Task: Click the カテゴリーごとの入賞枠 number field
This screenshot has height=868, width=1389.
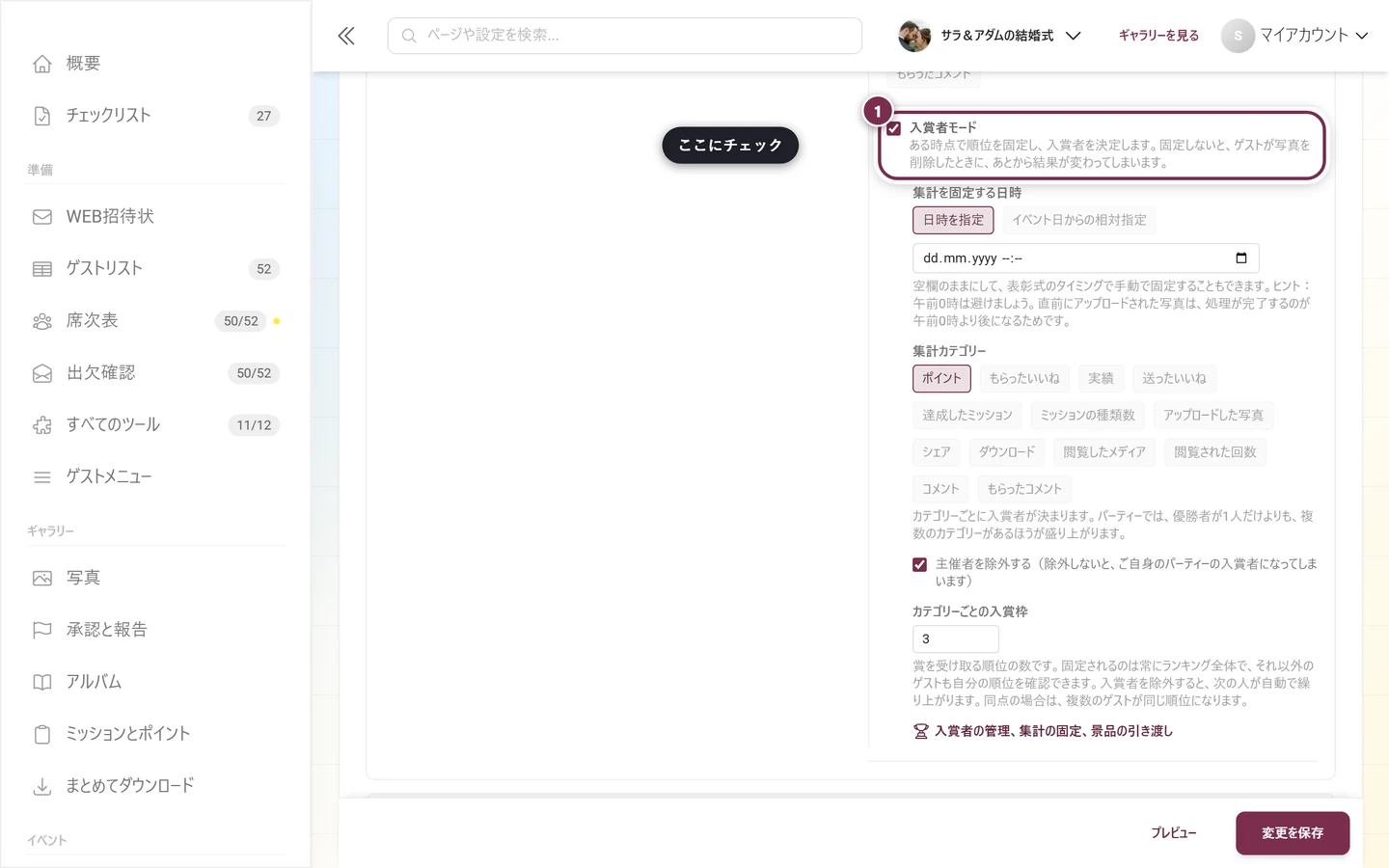Action: click(x=955, y=638)
